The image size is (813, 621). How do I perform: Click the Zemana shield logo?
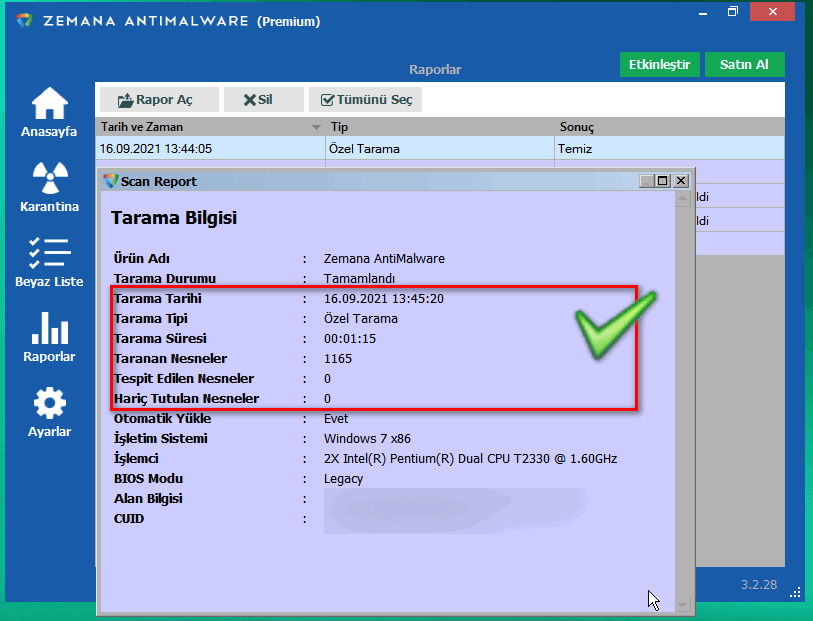coord(24,21)
